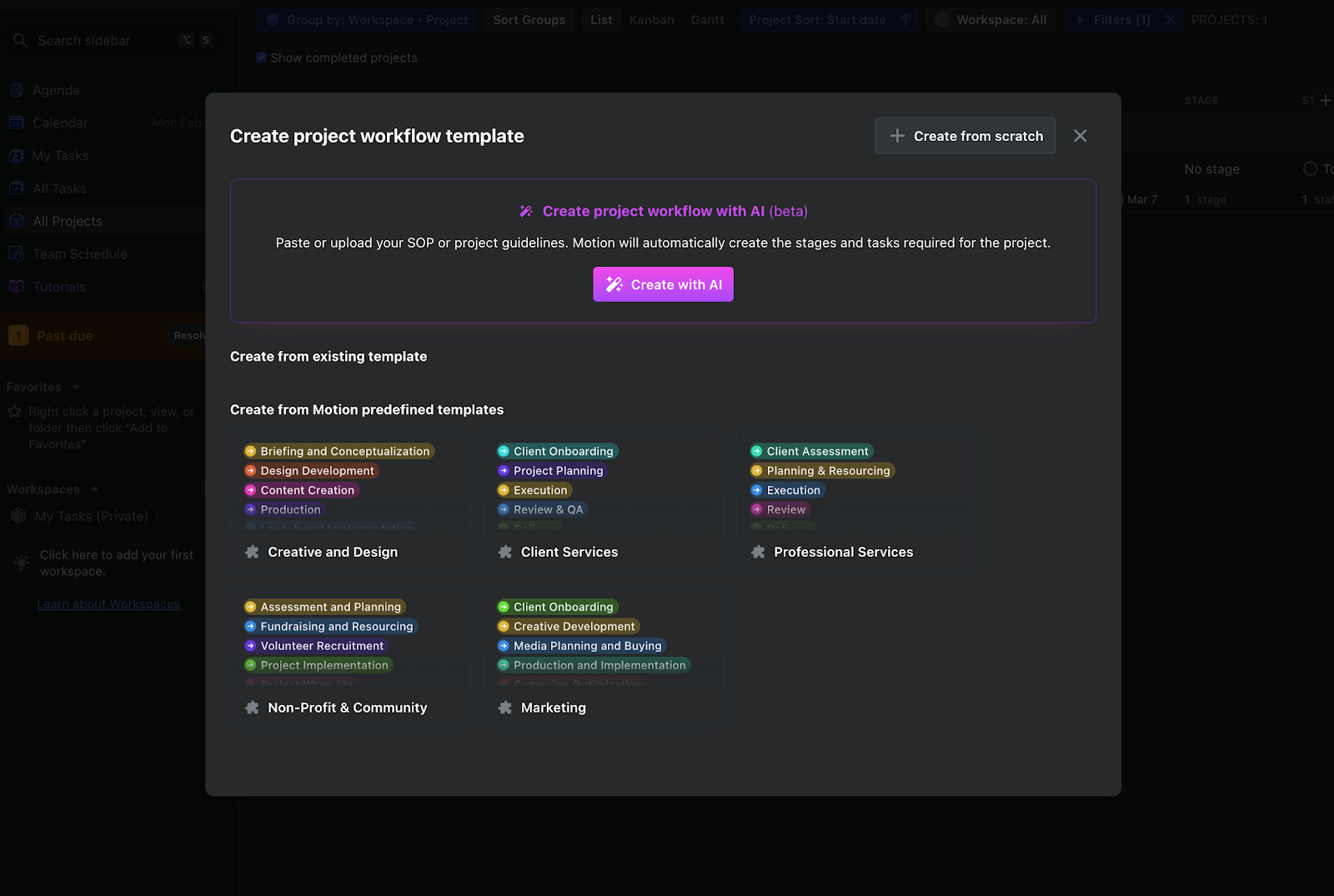Image resolution: width=1334 pixels, height=896 pixels.
Task: Collapse the Favorites section chevron
Action: click(76, 388)
